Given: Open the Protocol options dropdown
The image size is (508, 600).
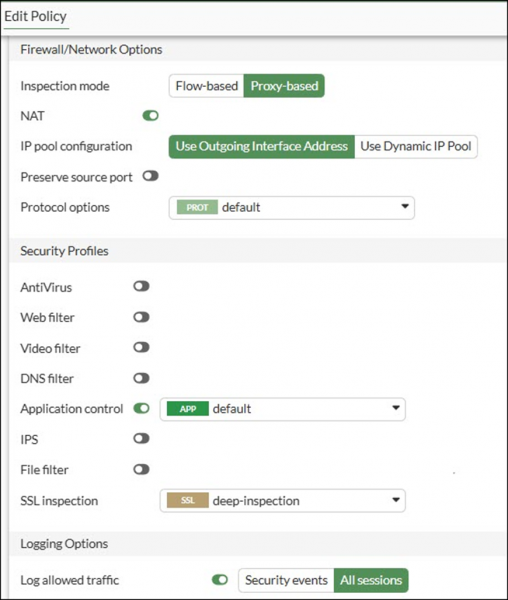Looking at the screenshot, I should point(291,208).
